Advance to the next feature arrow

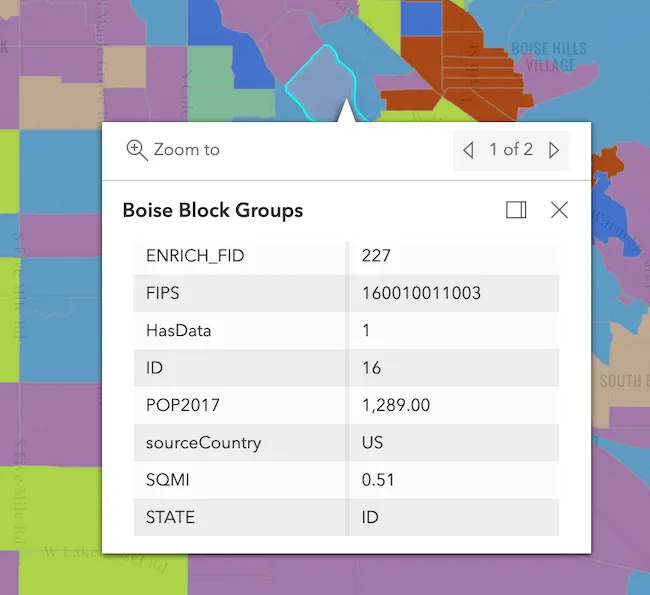tap(554, 151)
